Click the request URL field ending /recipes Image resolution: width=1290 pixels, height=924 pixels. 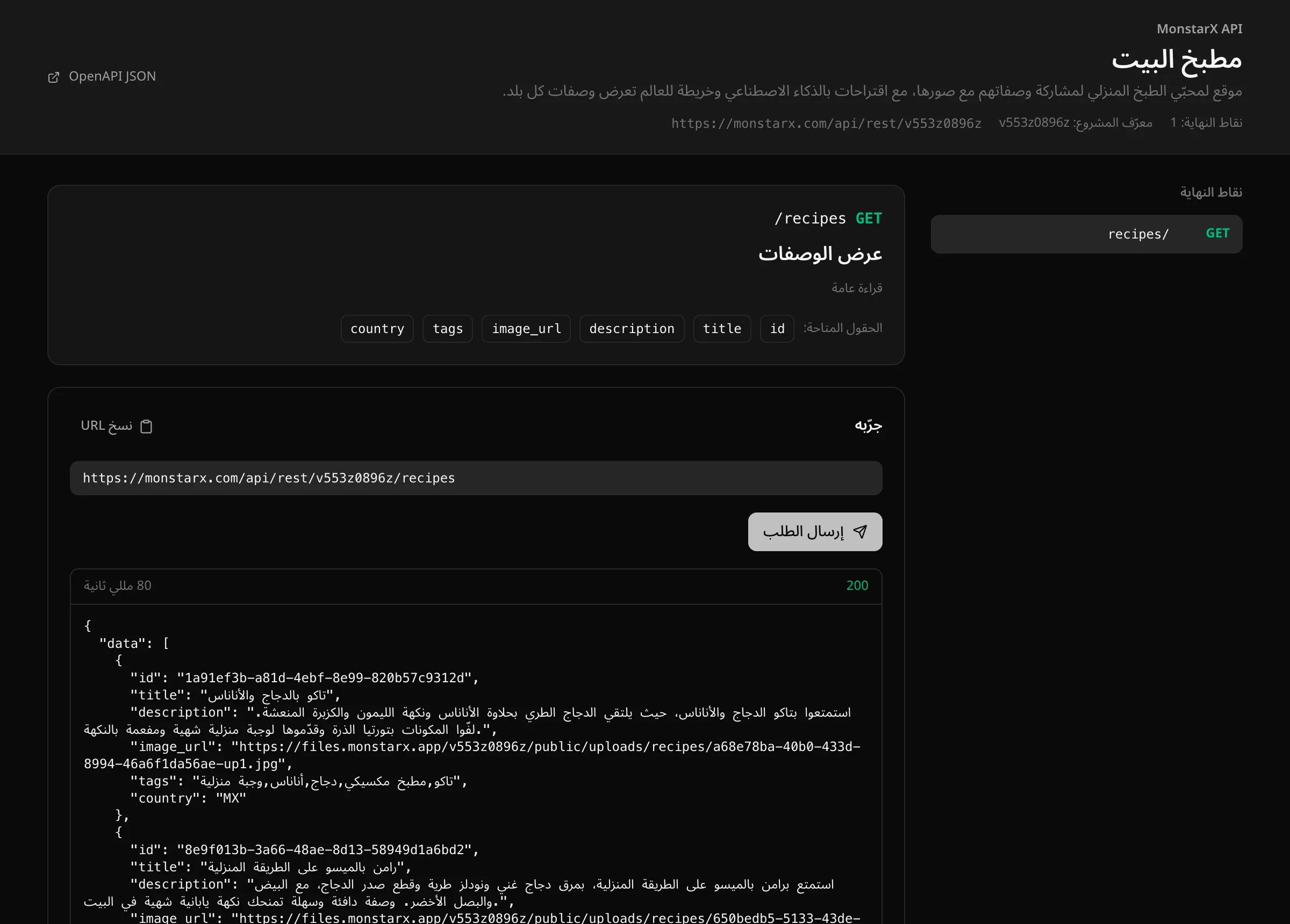(x=476, y=478)
